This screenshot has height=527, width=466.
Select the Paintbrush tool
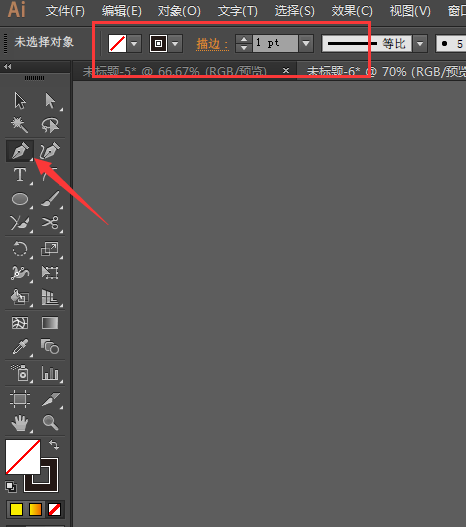click(50, 199)
